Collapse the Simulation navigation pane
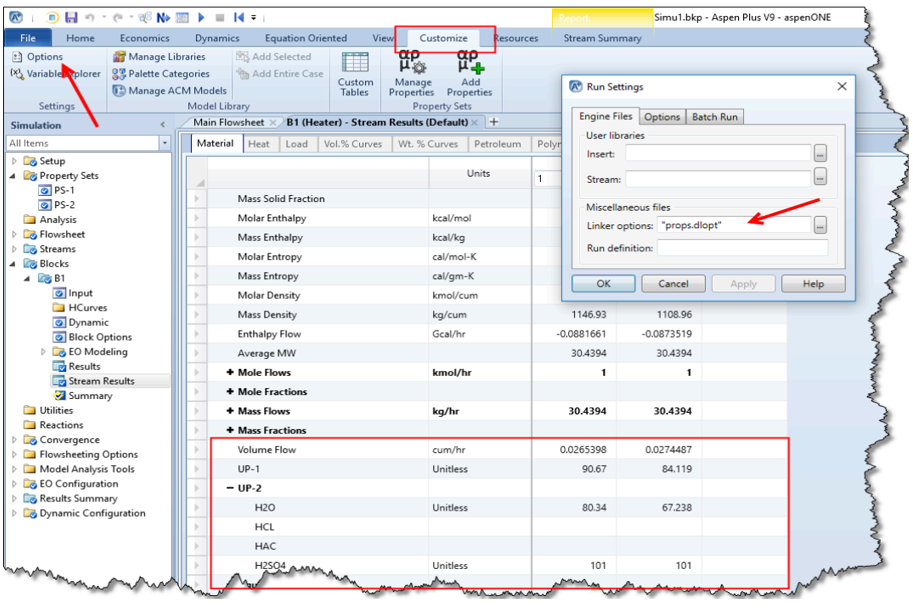This screenshot has width=913, height=615. point(162,125)
